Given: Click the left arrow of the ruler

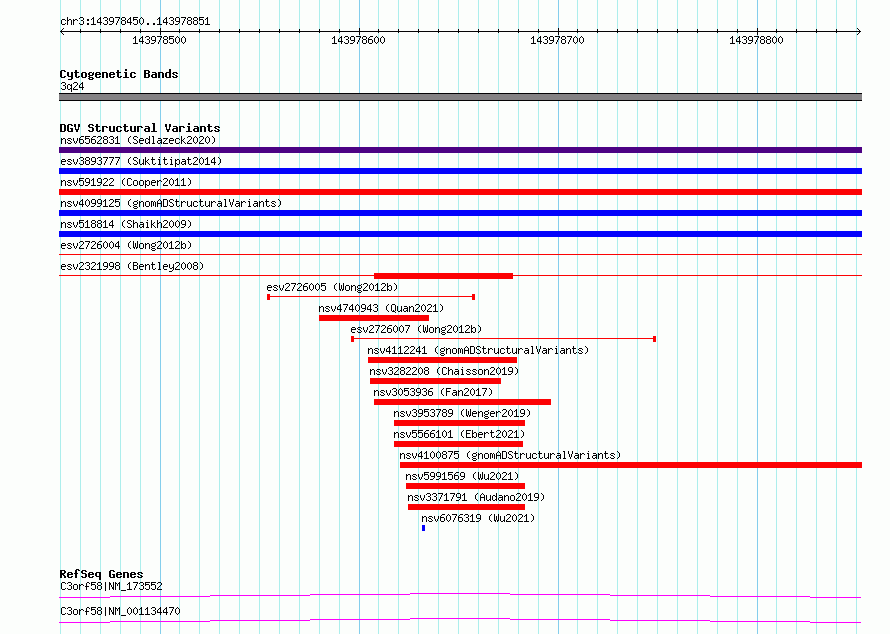Looking at the screenshot, I should pyautogui.click(x=62, y=31).
